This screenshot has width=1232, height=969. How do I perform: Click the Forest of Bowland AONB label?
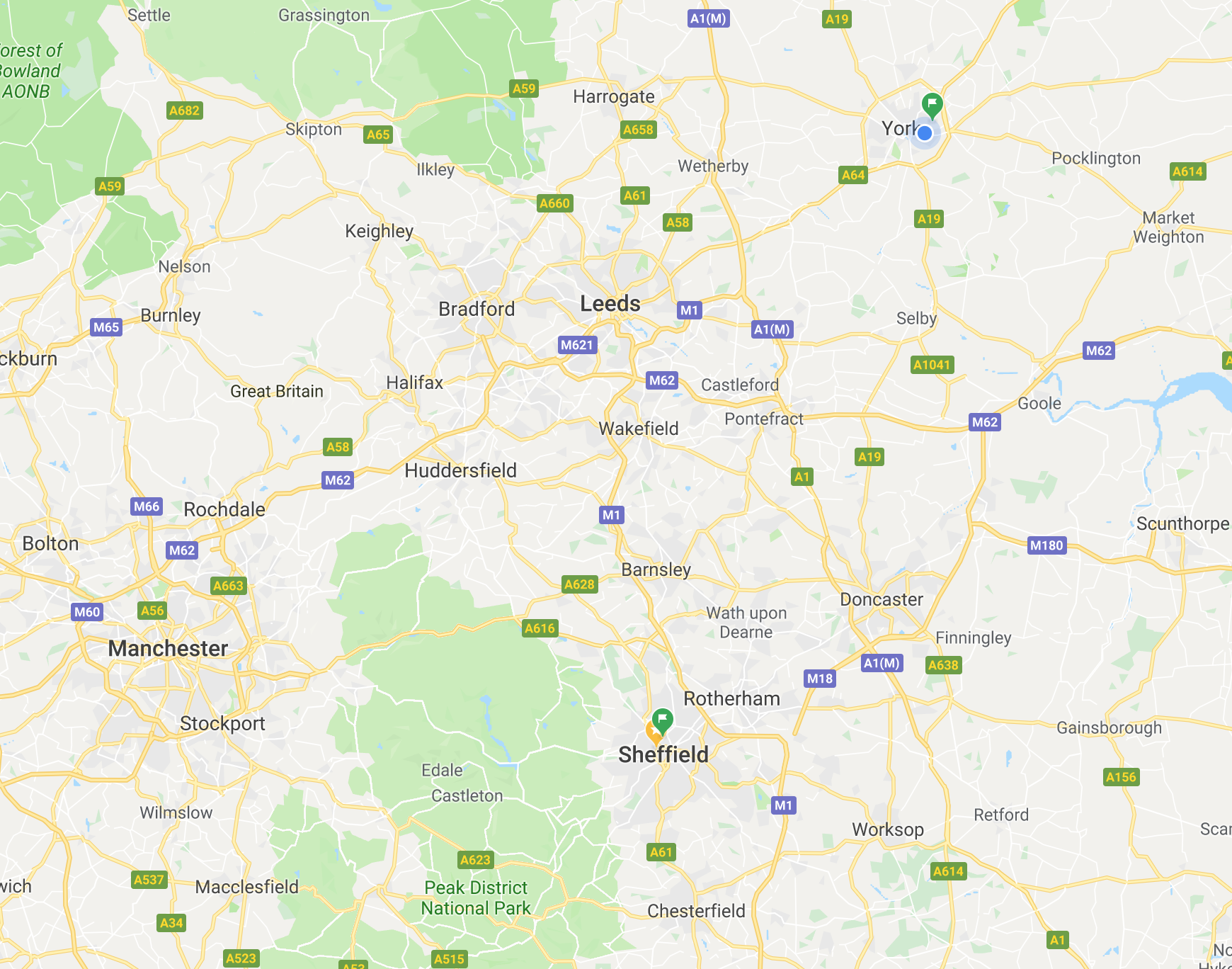click(x=30, y=71)
